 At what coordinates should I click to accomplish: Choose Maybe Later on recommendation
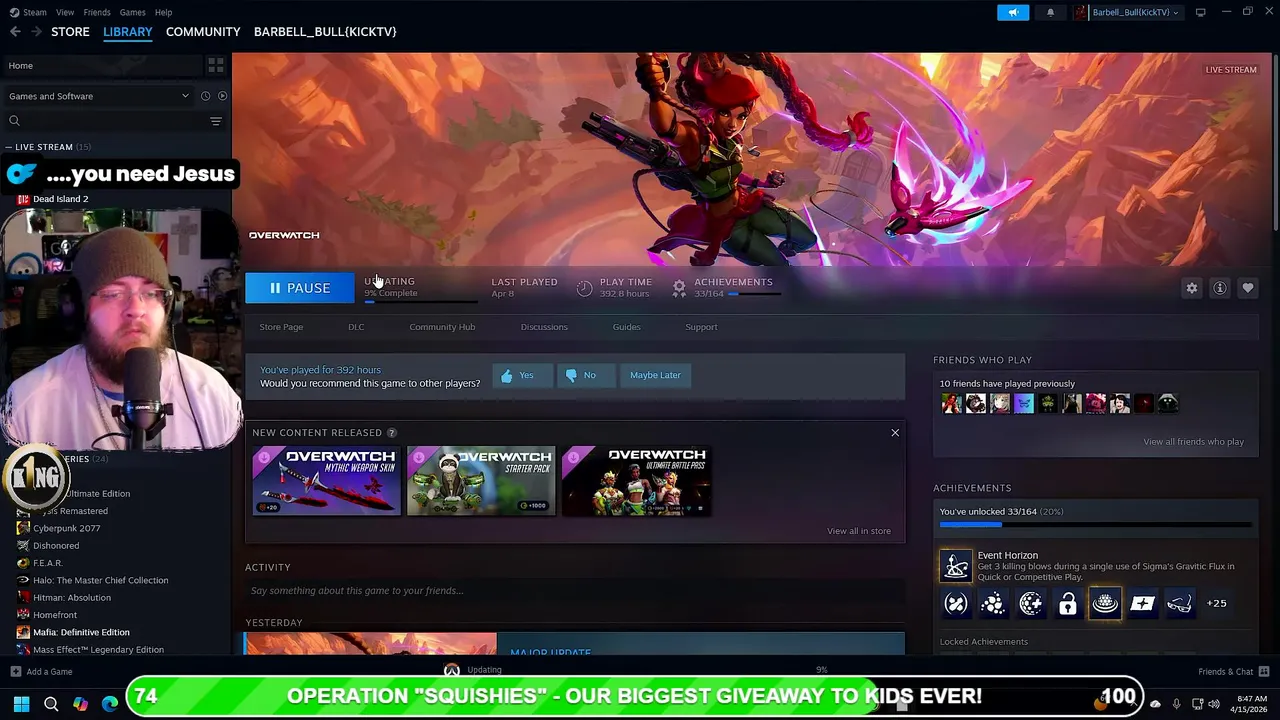tap(655, 375)
